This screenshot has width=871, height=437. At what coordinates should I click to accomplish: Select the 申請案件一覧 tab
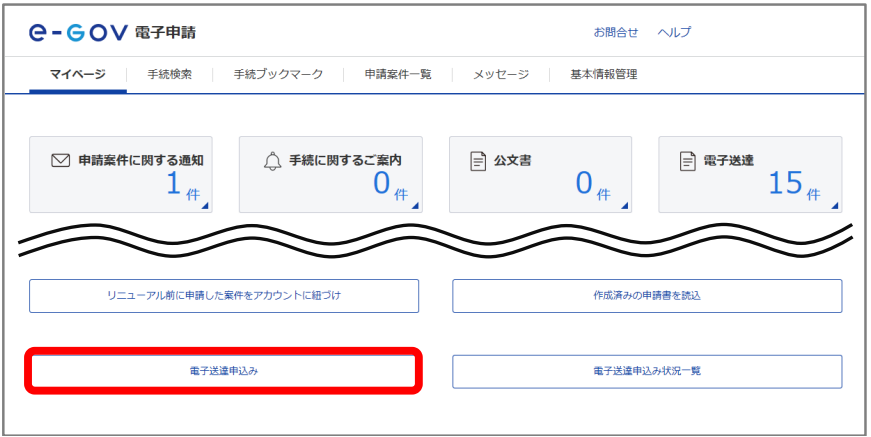click(398, 74)
